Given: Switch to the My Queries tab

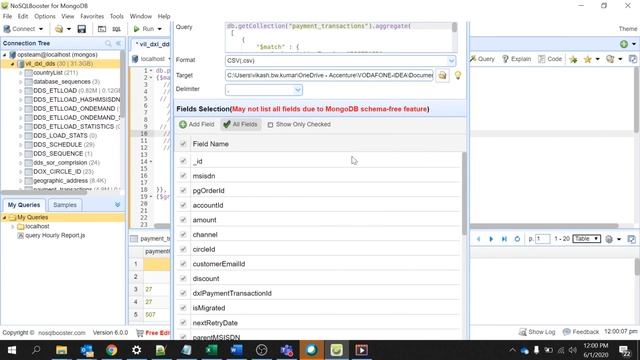Looking at the screenshot, I should pyautogui.click(x=24, y=205).
